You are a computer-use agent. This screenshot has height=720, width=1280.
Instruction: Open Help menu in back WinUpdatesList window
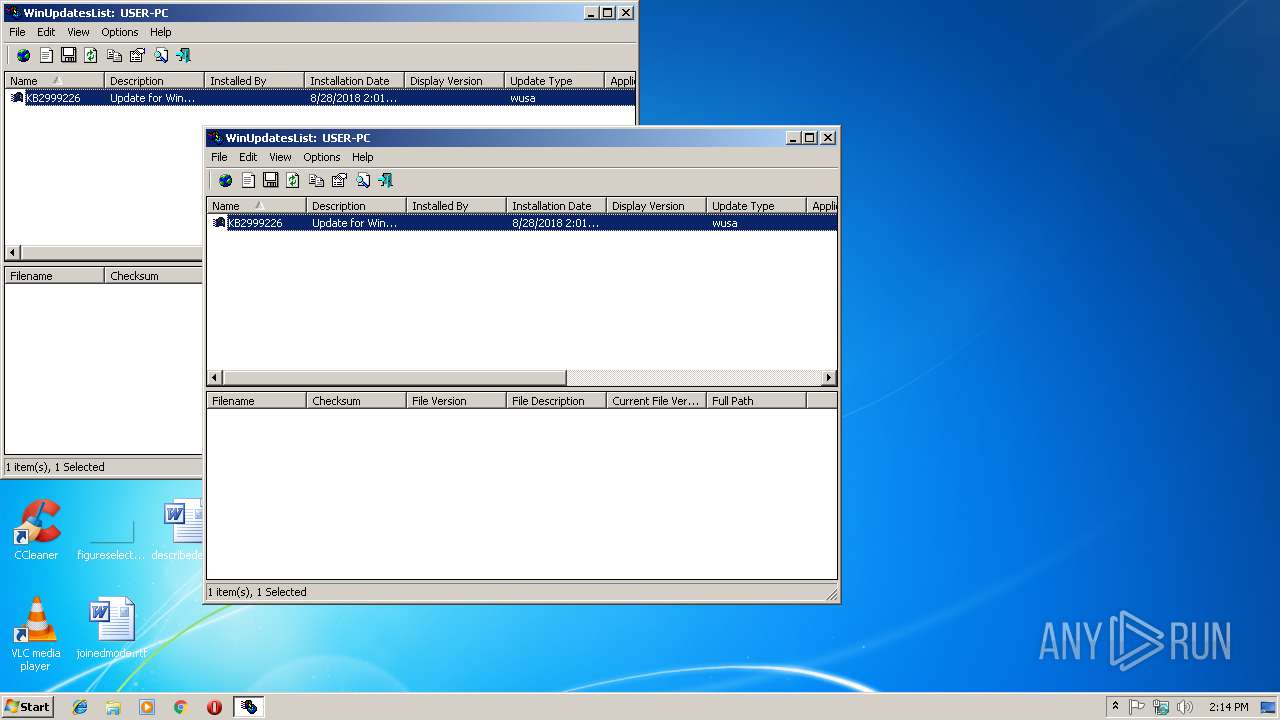161,32
